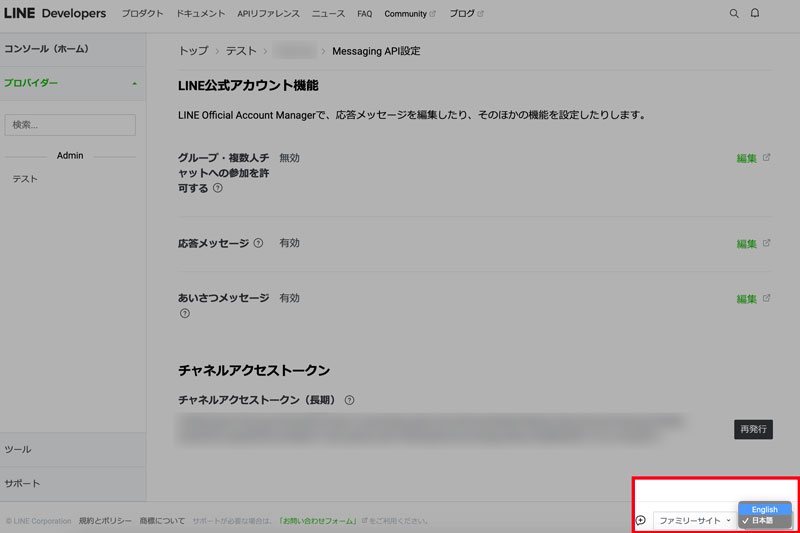Screen dimensions: 800x533
Task: Open LINE Developers logo home
Action: (55, 13)
